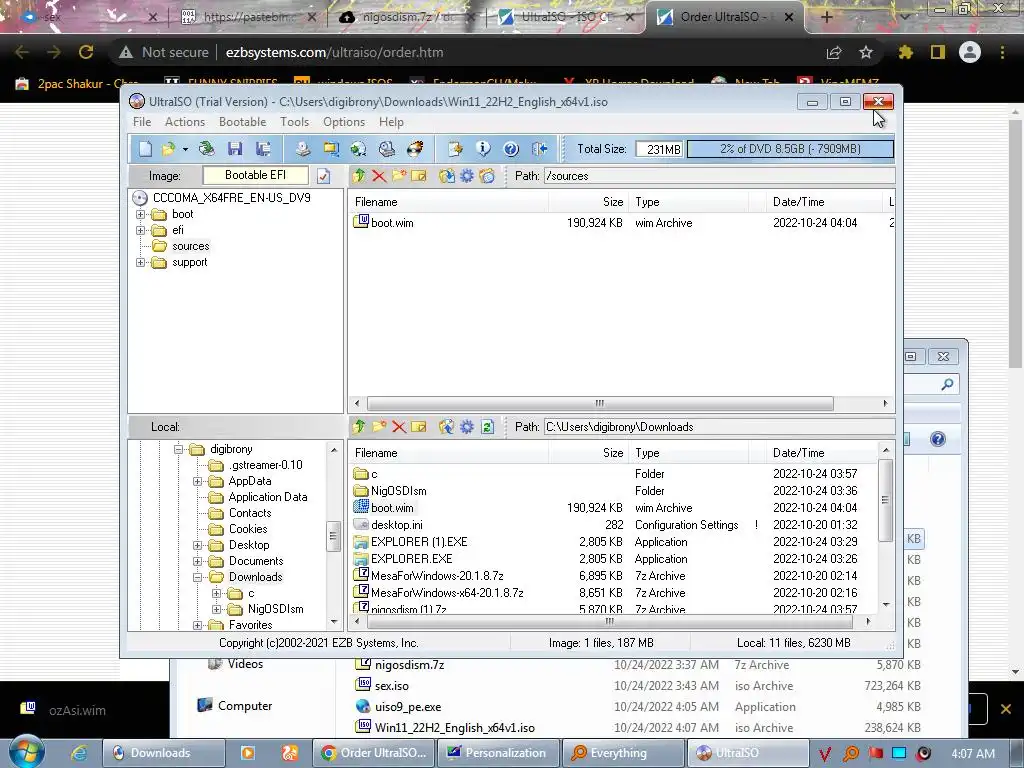
Task: Go up a folder in Local pane
Action: (x=359, y=426)
